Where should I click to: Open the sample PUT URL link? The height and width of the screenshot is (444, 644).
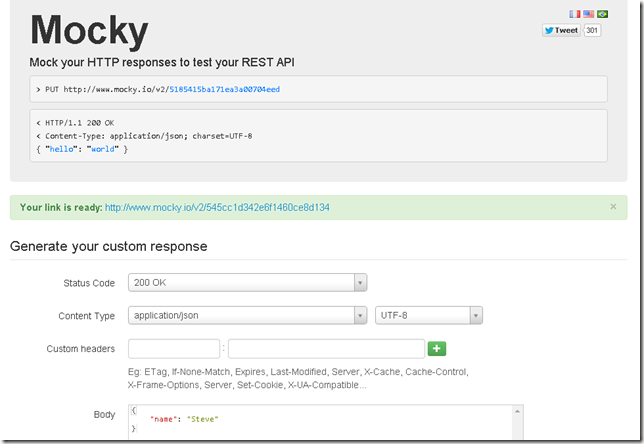tap(224, 89)
